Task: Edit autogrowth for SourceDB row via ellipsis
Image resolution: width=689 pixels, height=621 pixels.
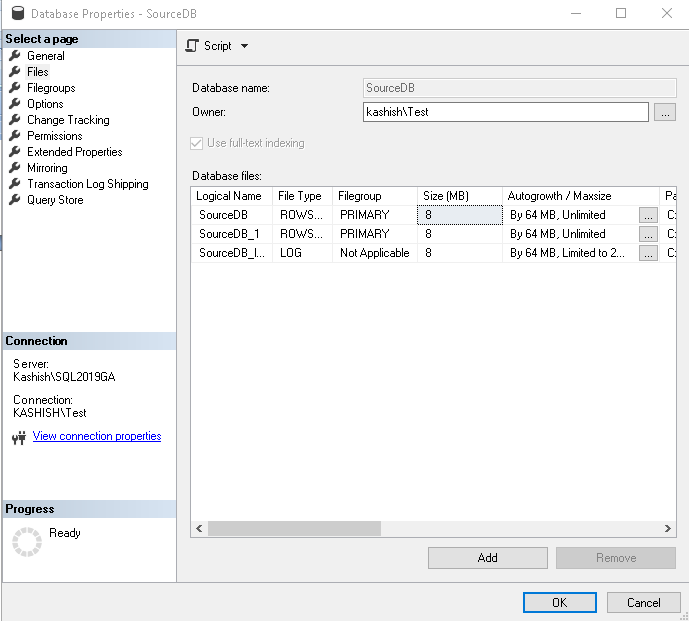Action: pyautogui.click(x=648, y=215)
